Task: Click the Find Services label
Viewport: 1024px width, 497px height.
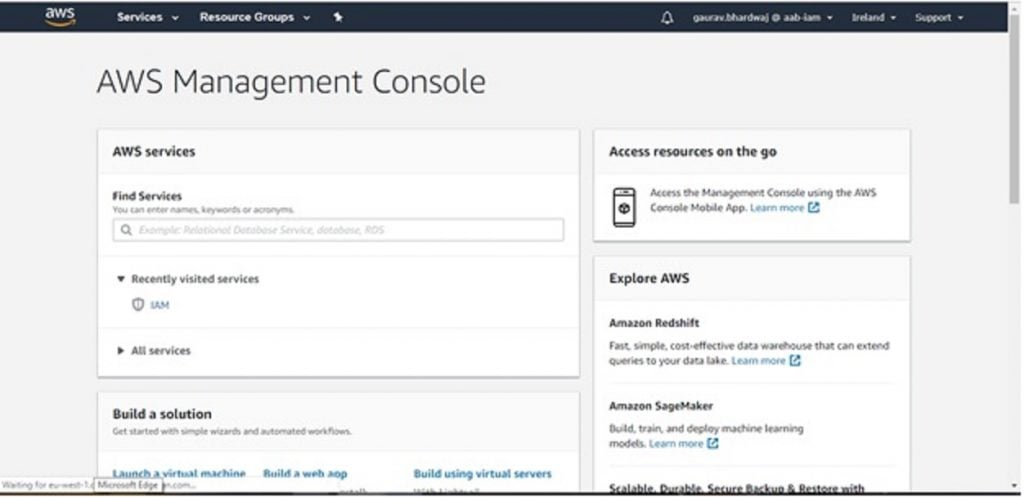Action: 147,196
